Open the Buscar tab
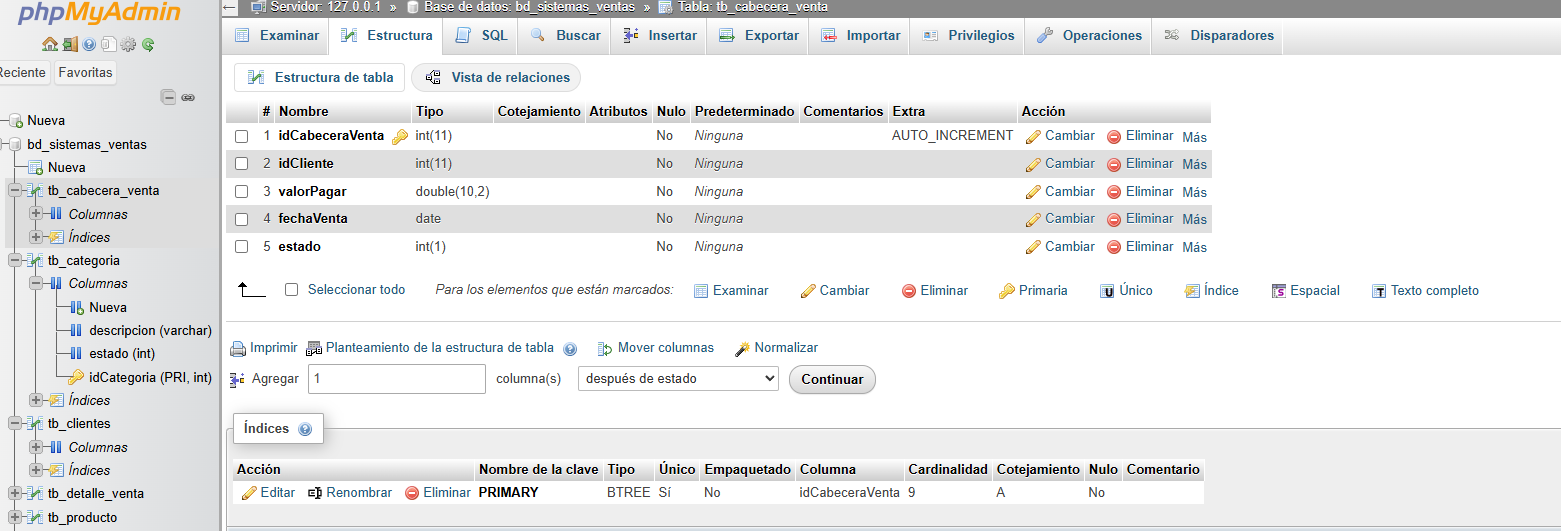The width and height of the screenshot is (1561, 531). coord(565,36)
